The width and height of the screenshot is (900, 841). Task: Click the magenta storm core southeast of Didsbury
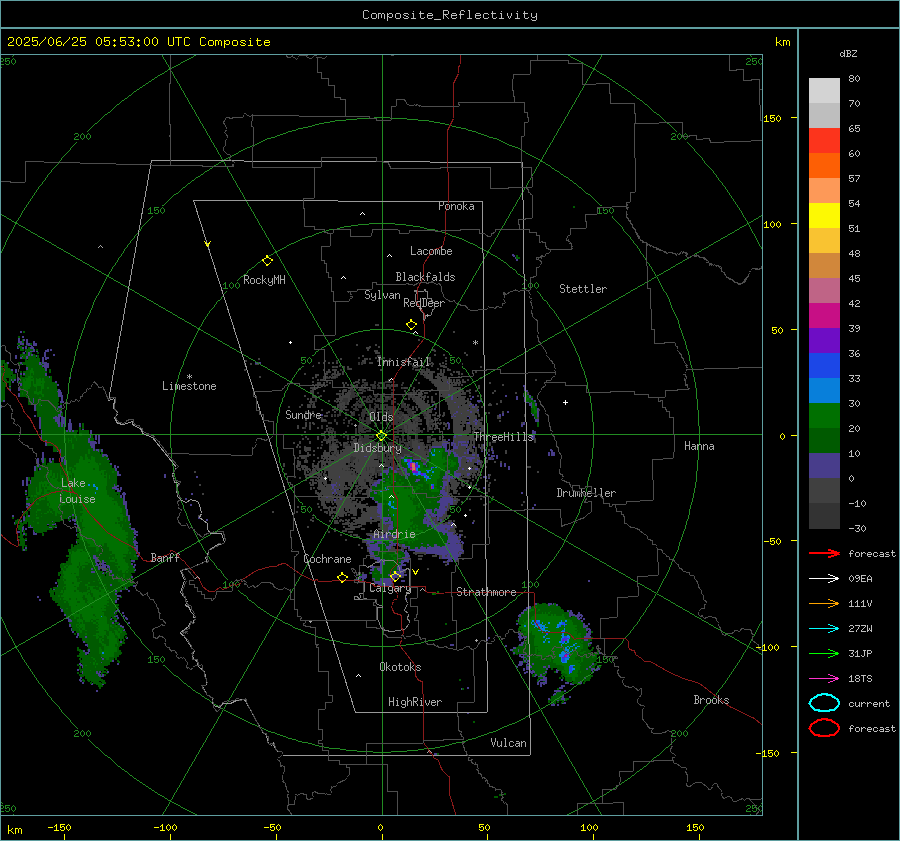click(x=413, y=466)
